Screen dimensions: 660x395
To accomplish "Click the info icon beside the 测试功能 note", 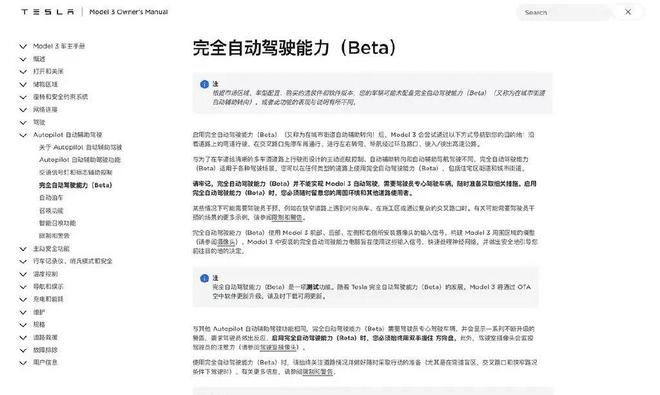I will (x=205, y=278).
